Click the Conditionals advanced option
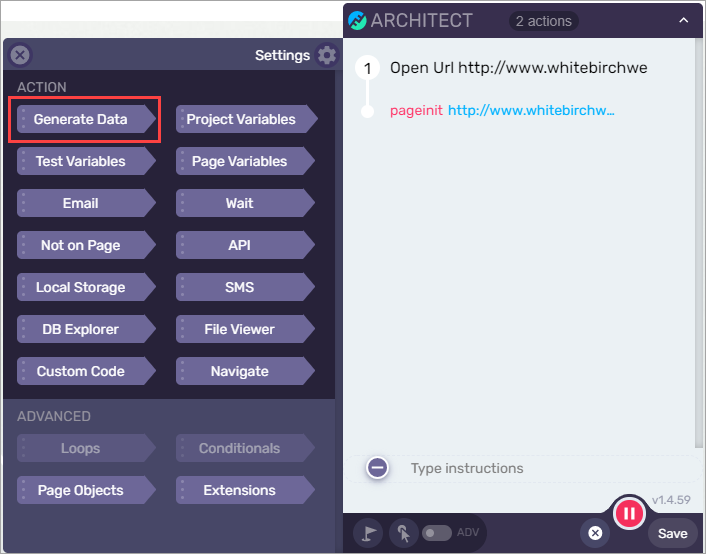Screen dimensions: 706x554 (x=245, y=448)
